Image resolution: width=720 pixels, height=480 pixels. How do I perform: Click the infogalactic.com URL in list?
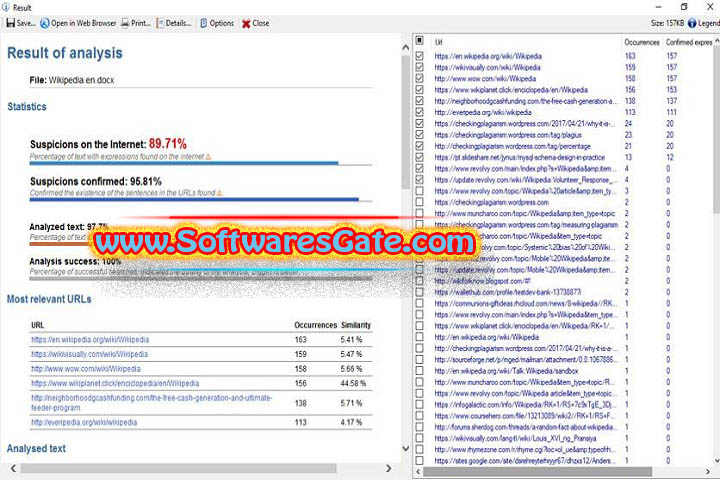[523, 405]
